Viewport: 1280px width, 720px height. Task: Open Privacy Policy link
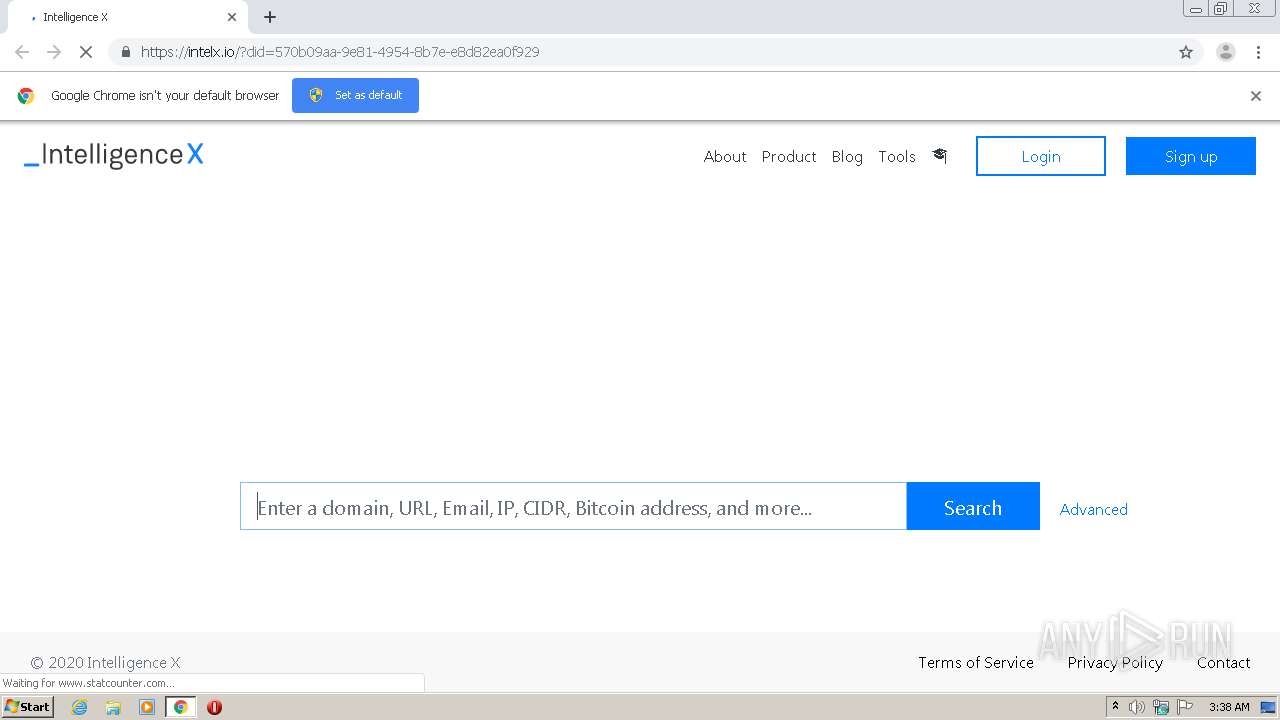pos(1115,662)
